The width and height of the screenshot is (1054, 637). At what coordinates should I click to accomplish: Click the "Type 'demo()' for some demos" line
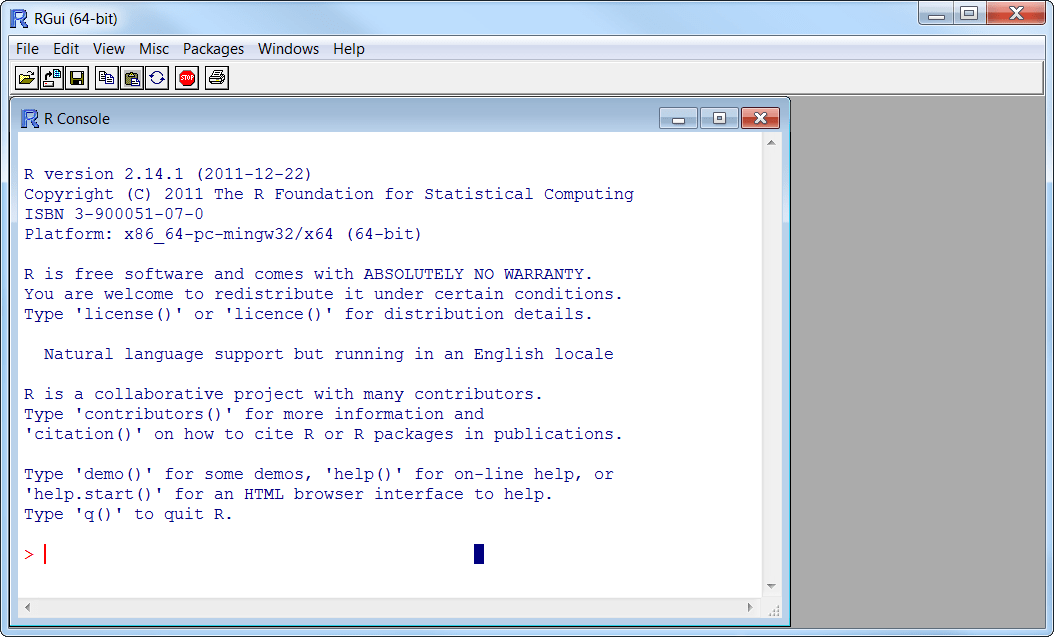[319, 474]
